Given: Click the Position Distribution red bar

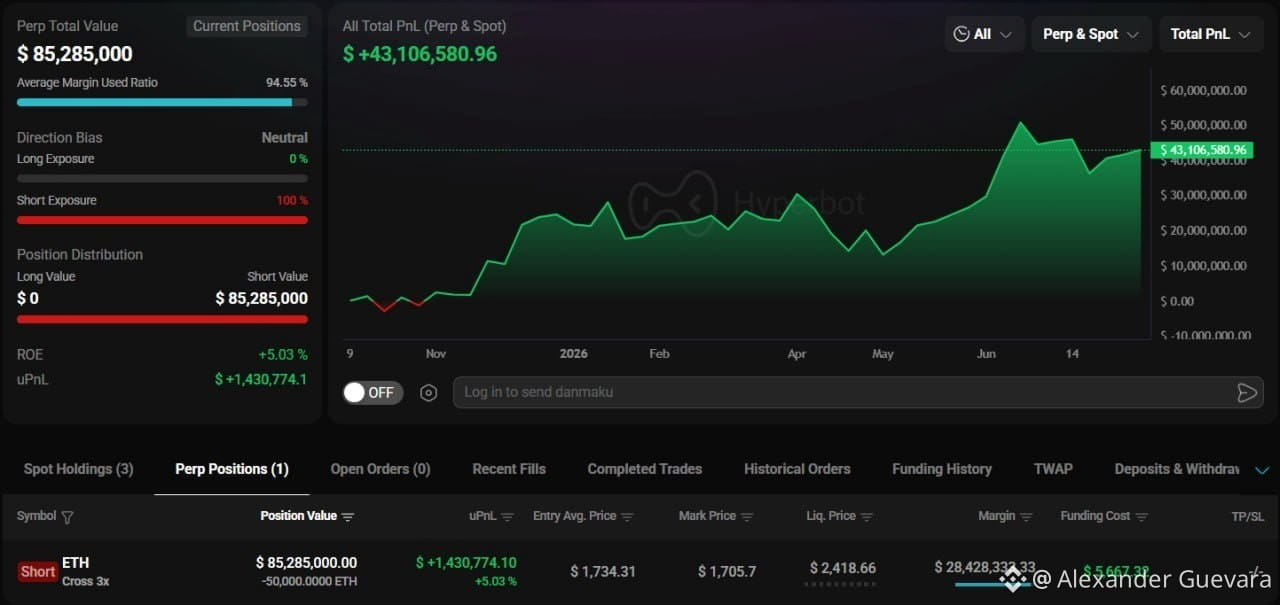Looking at the screenshot, I should coord(162,320).
